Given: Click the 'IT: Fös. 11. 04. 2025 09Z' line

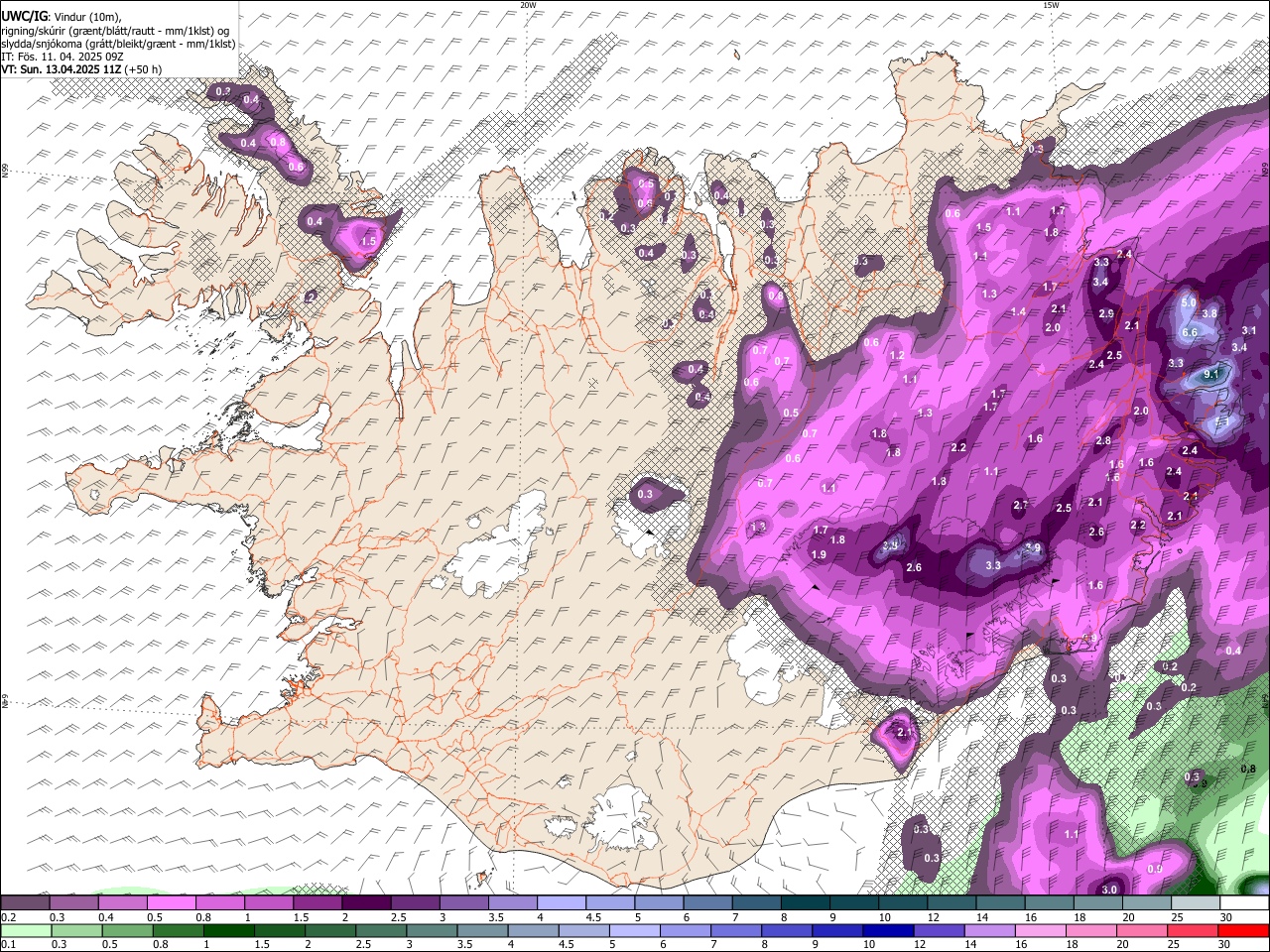Looking at the screenshot, I should pyautogui.click(x=63, y=57).
